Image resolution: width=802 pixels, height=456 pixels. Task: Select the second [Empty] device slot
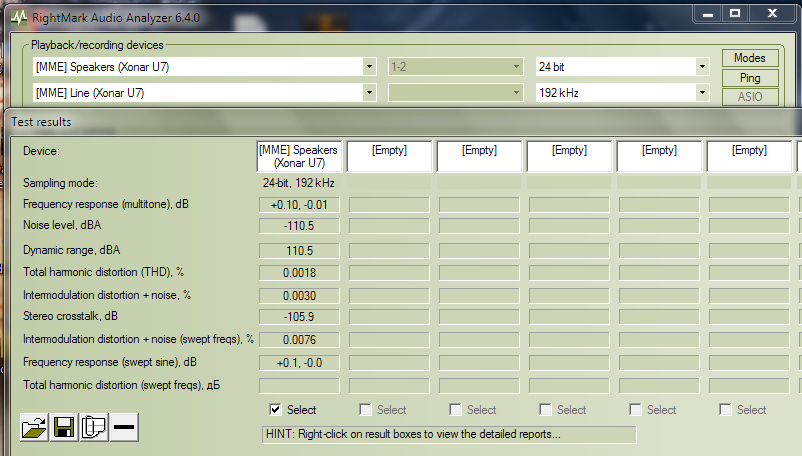click(479, 156)
